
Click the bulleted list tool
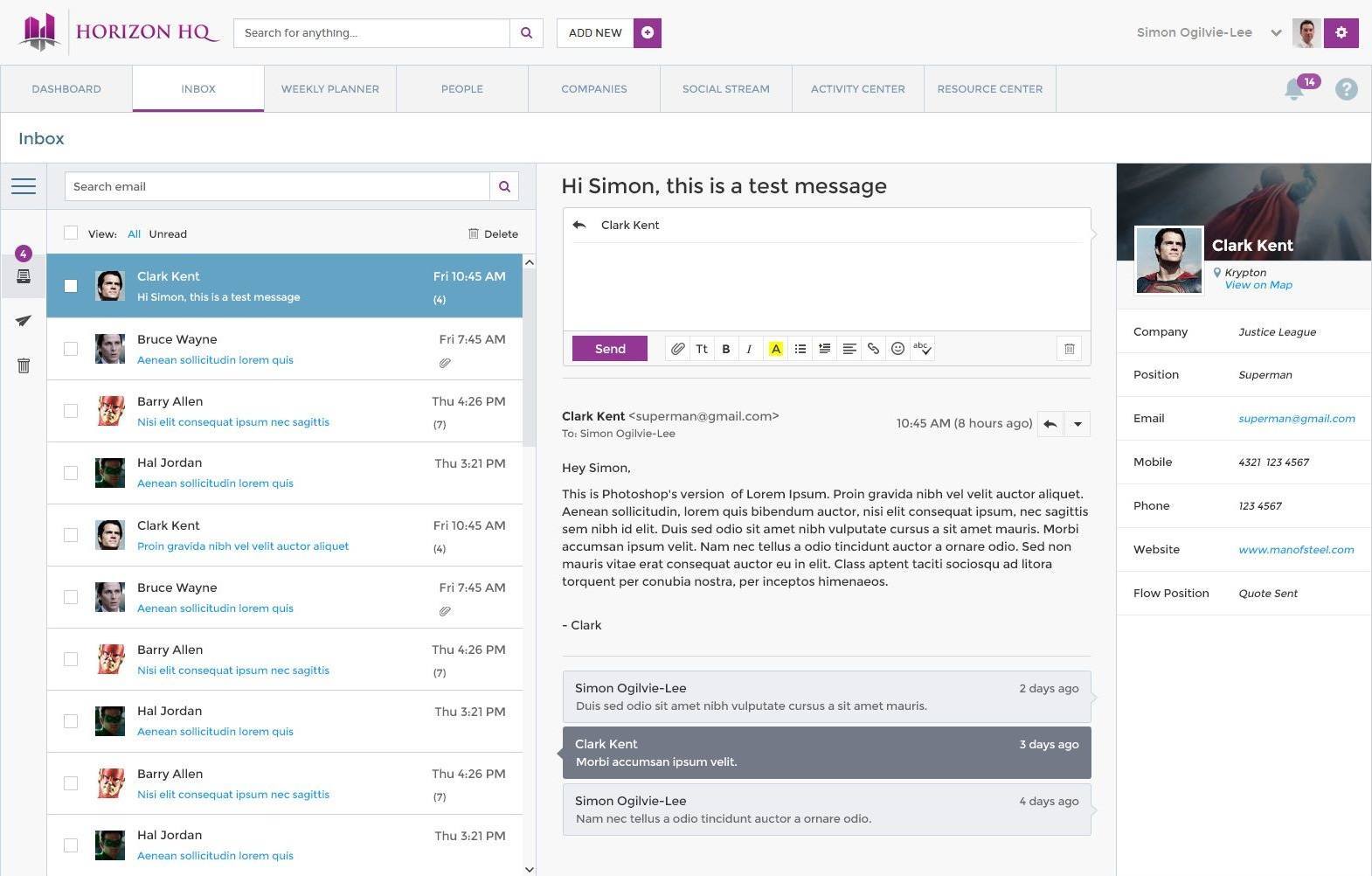click(800, 349)
